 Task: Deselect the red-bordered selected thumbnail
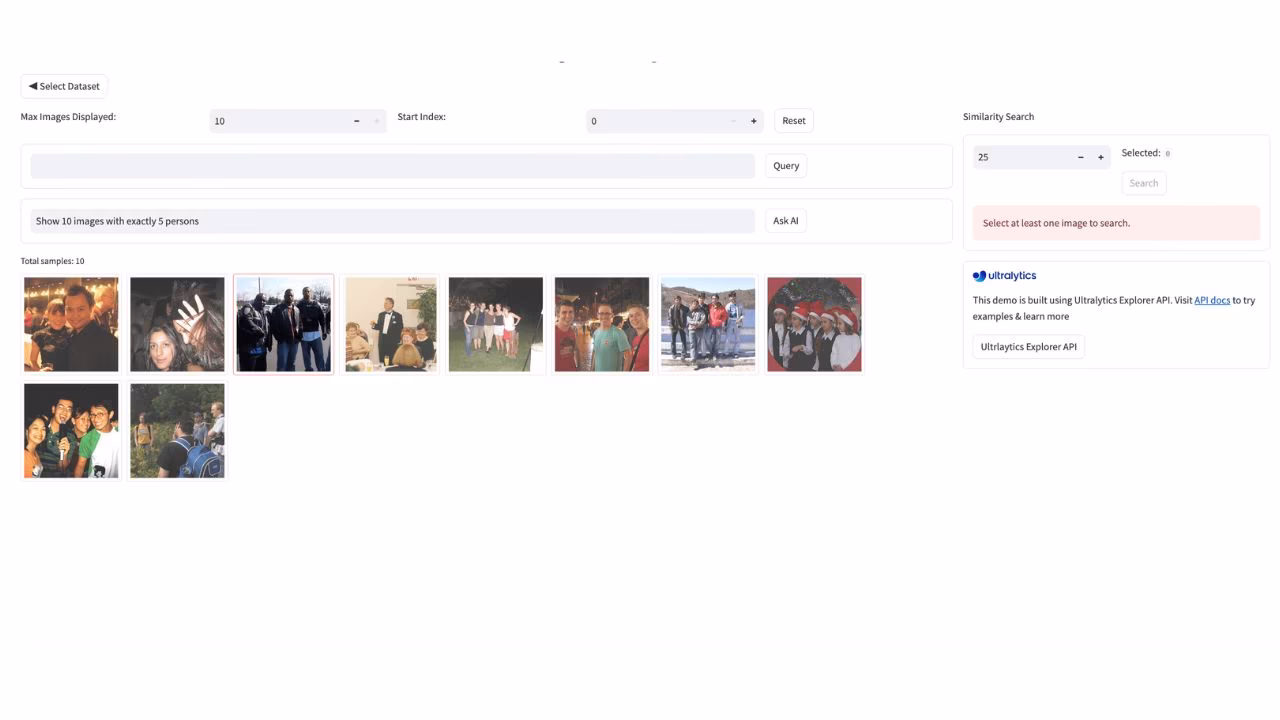[x=283, y=324]
